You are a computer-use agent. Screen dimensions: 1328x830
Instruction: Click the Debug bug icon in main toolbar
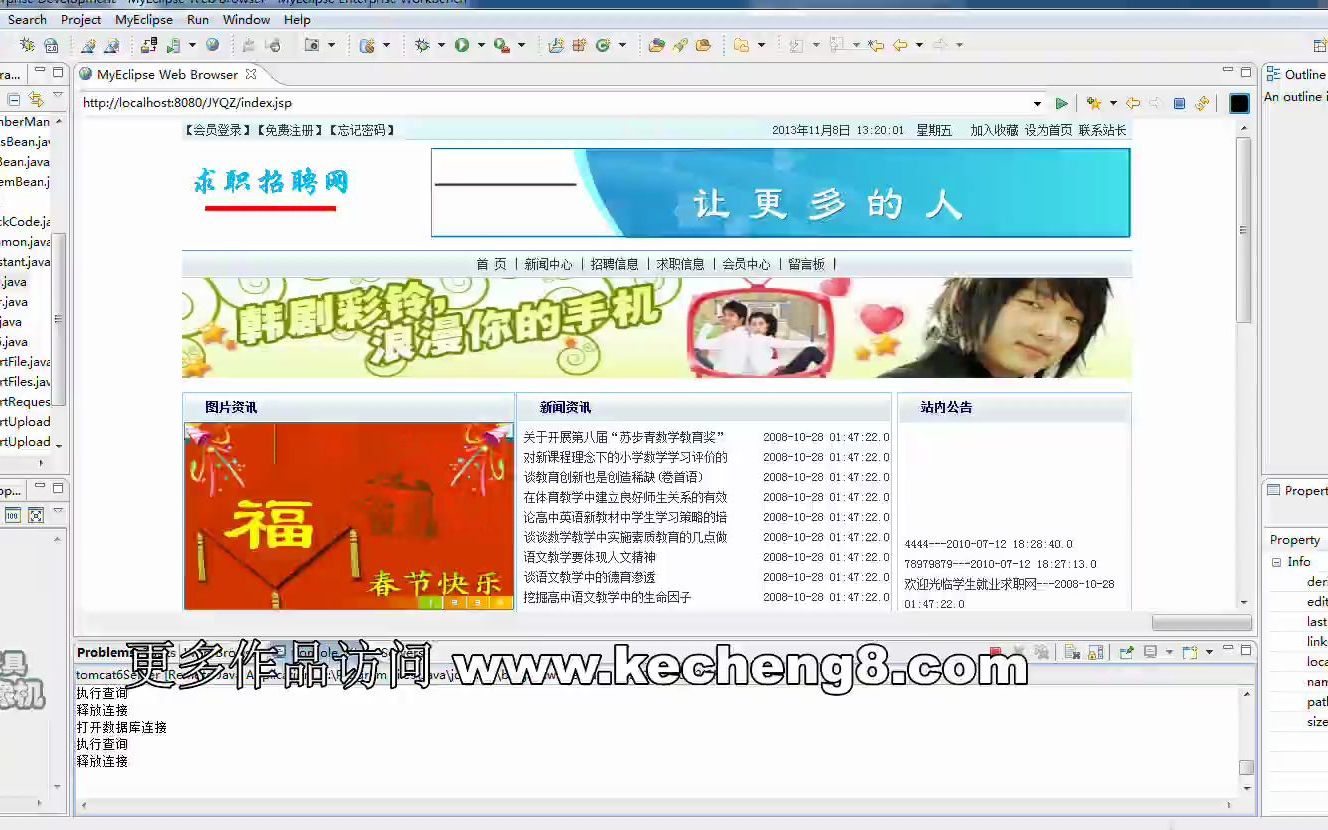[x=422, y=45]
